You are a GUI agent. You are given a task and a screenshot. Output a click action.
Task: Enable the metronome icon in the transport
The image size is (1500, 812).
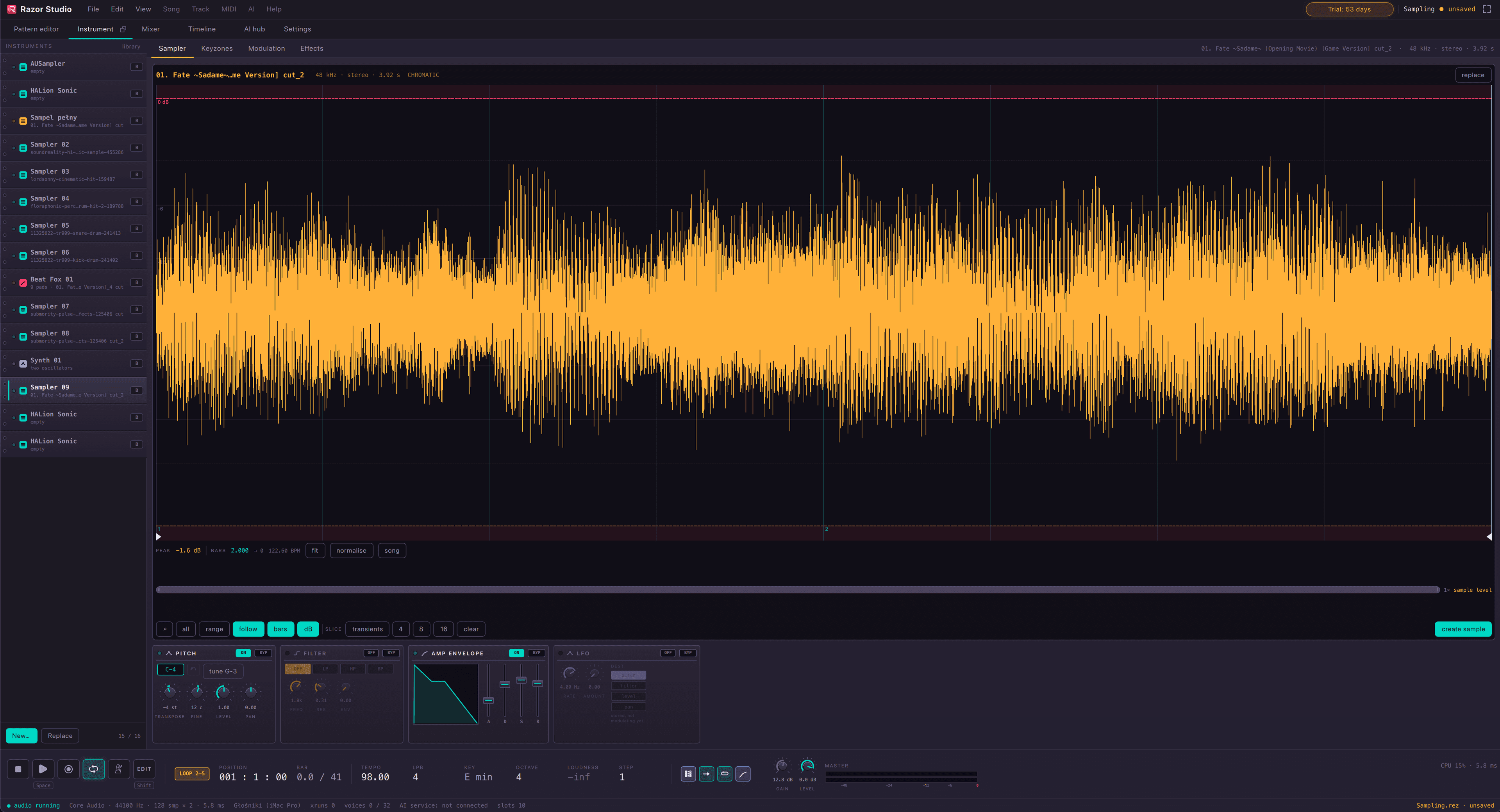(x=118, y=769)
